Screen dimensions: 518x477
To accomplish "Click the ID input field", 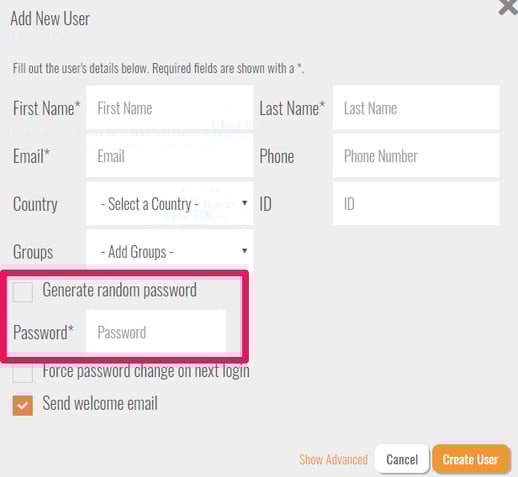I will tap(416, 203).
